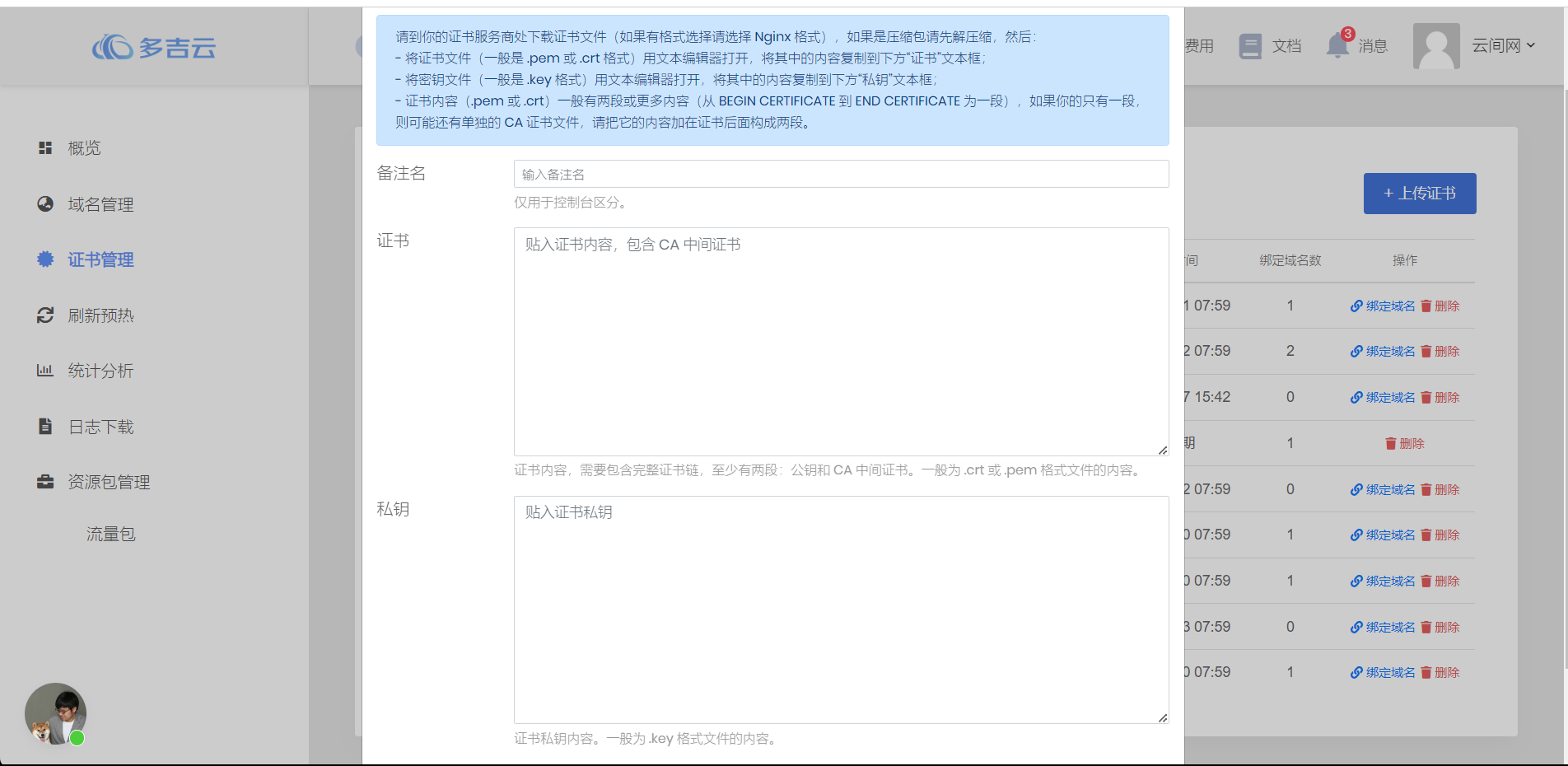Image resolution: width=1568 pixels, height=766 pixels.
Task: Select the 流量包 sidebar item
Action: [x=111, y=533]
